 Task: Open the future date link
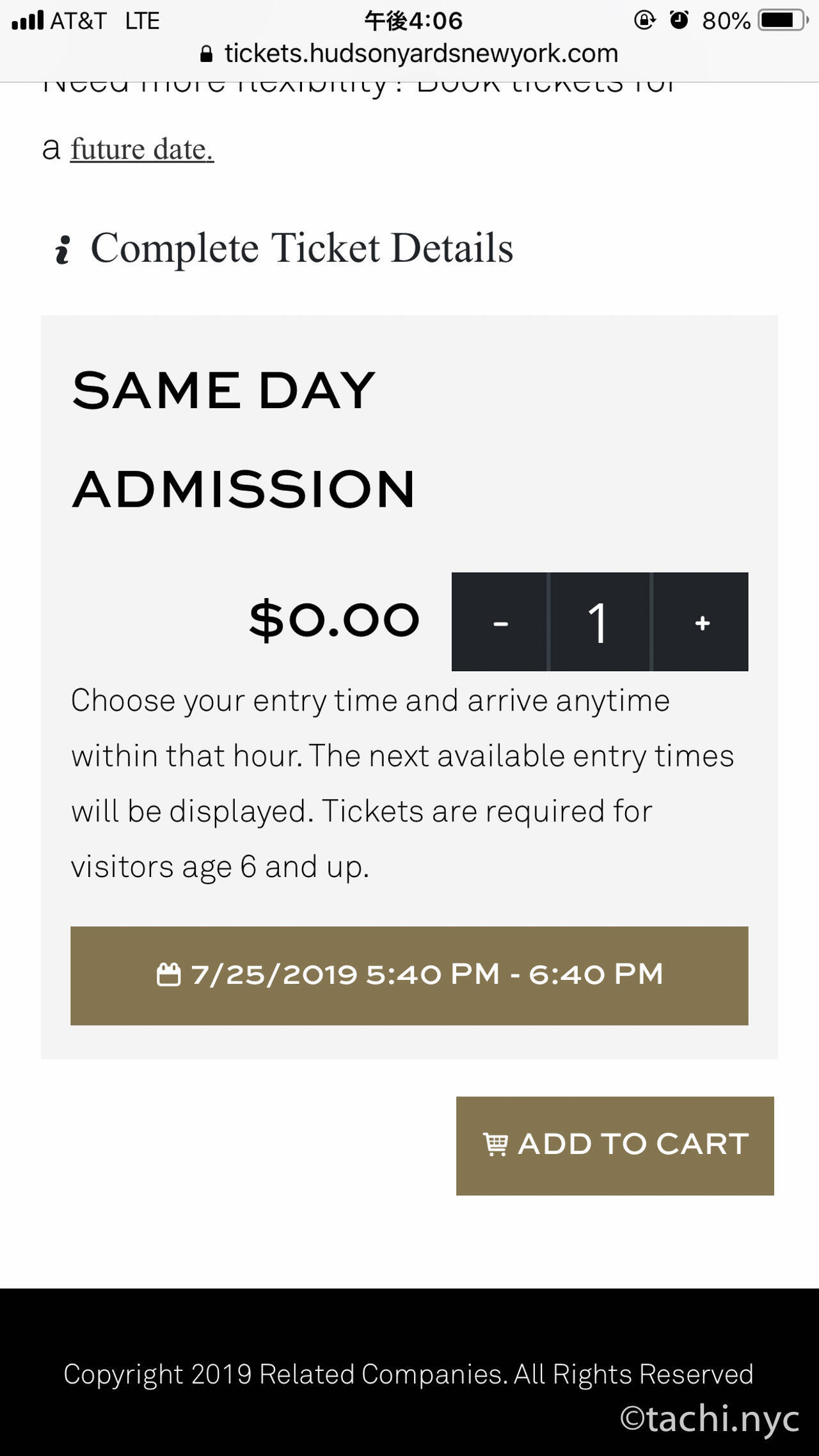click(141, 150)
